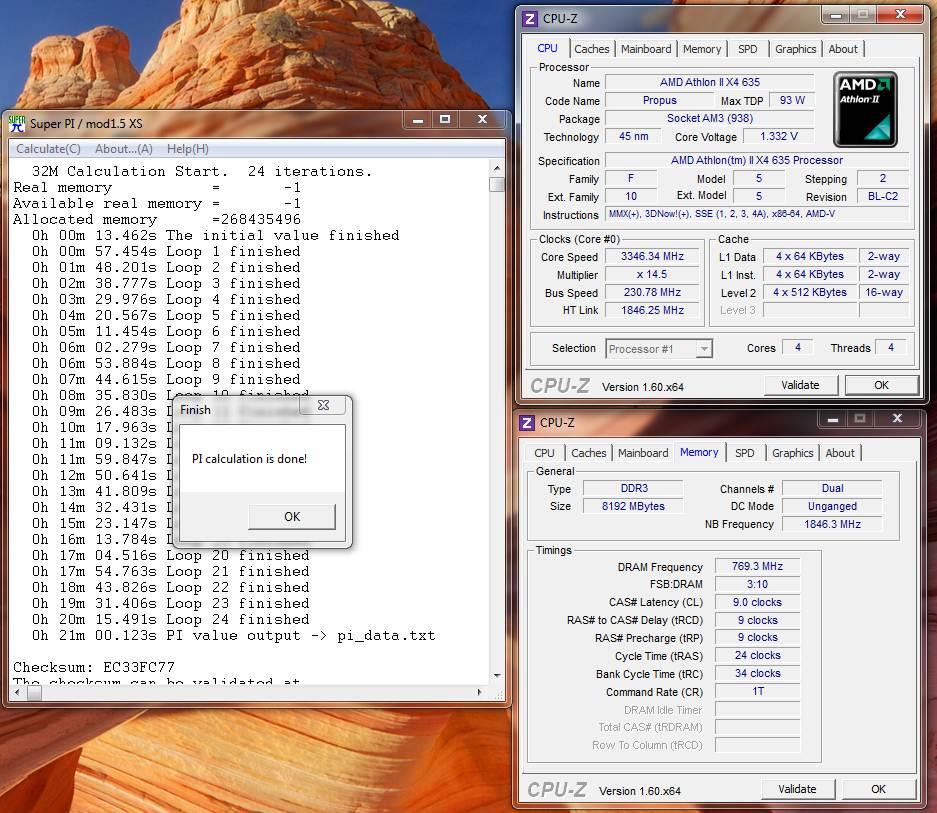Click the Command Rate value 1T
Viewport: 937px width, 813px height.
[x=757, y=692]
